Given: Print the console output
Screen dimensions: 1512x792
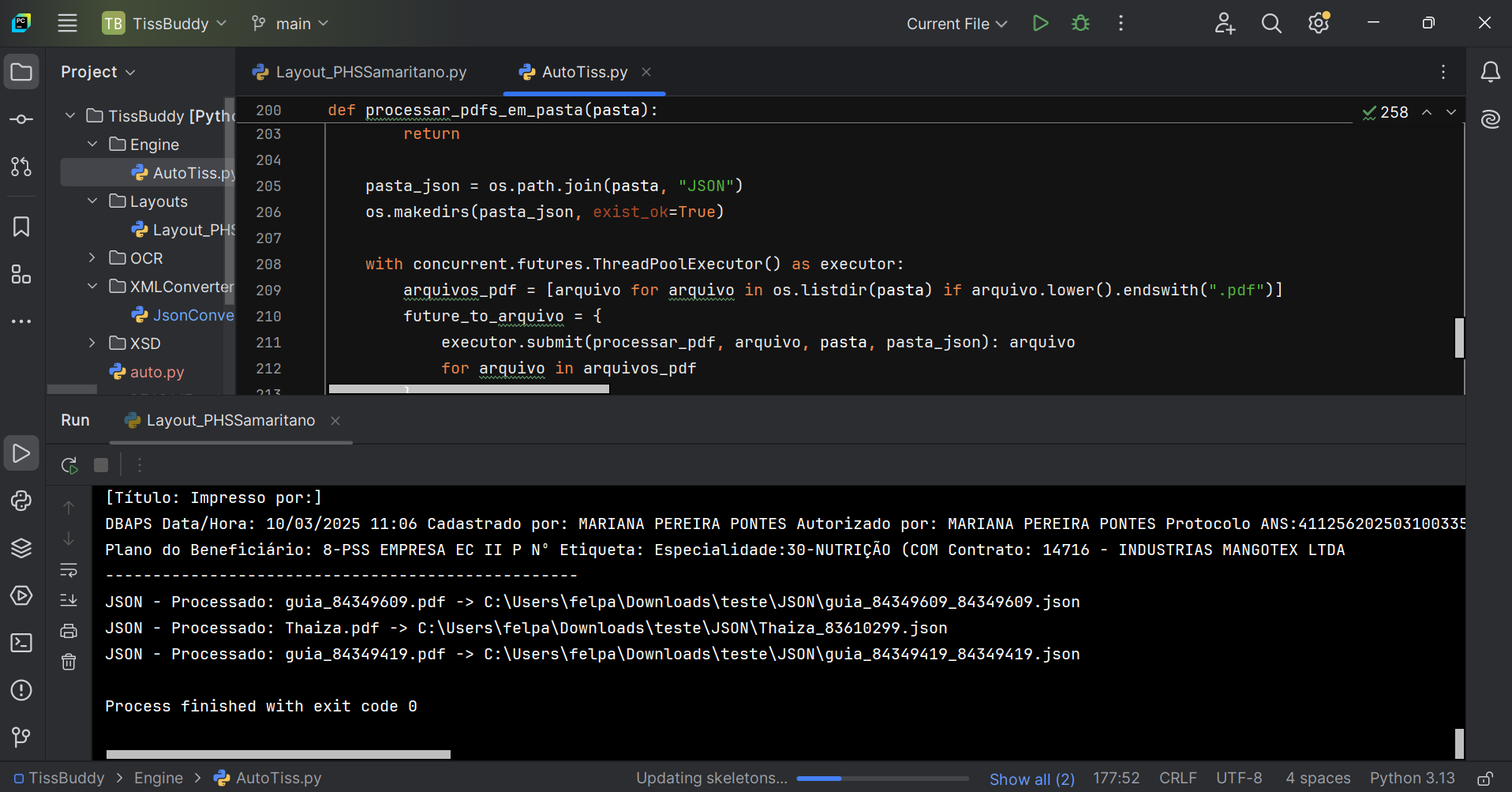Looking at the screenshot, I should pyautogui.click(x=69, y=631).
